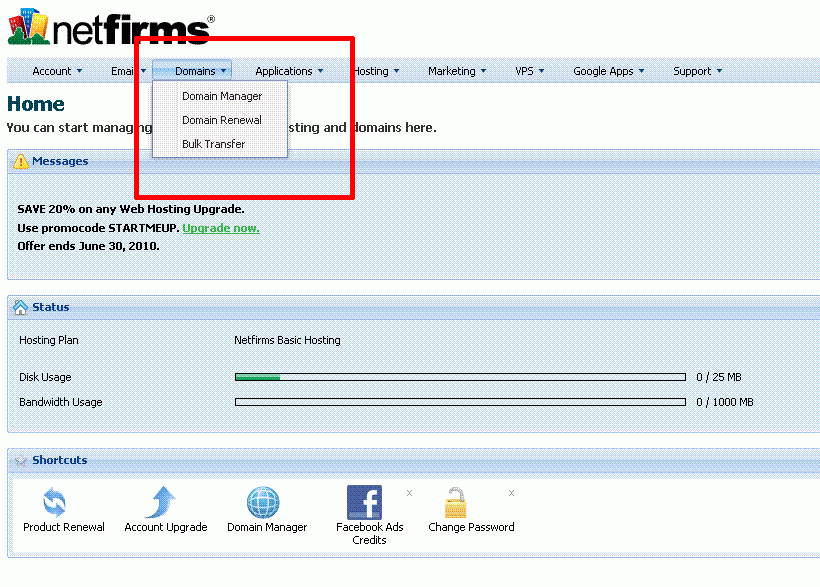Click the Bandwidth Usage progress bar
Image resolution: width=820 pixels, height=587 pixels.
pyautogui.click(x=460, y=402)
